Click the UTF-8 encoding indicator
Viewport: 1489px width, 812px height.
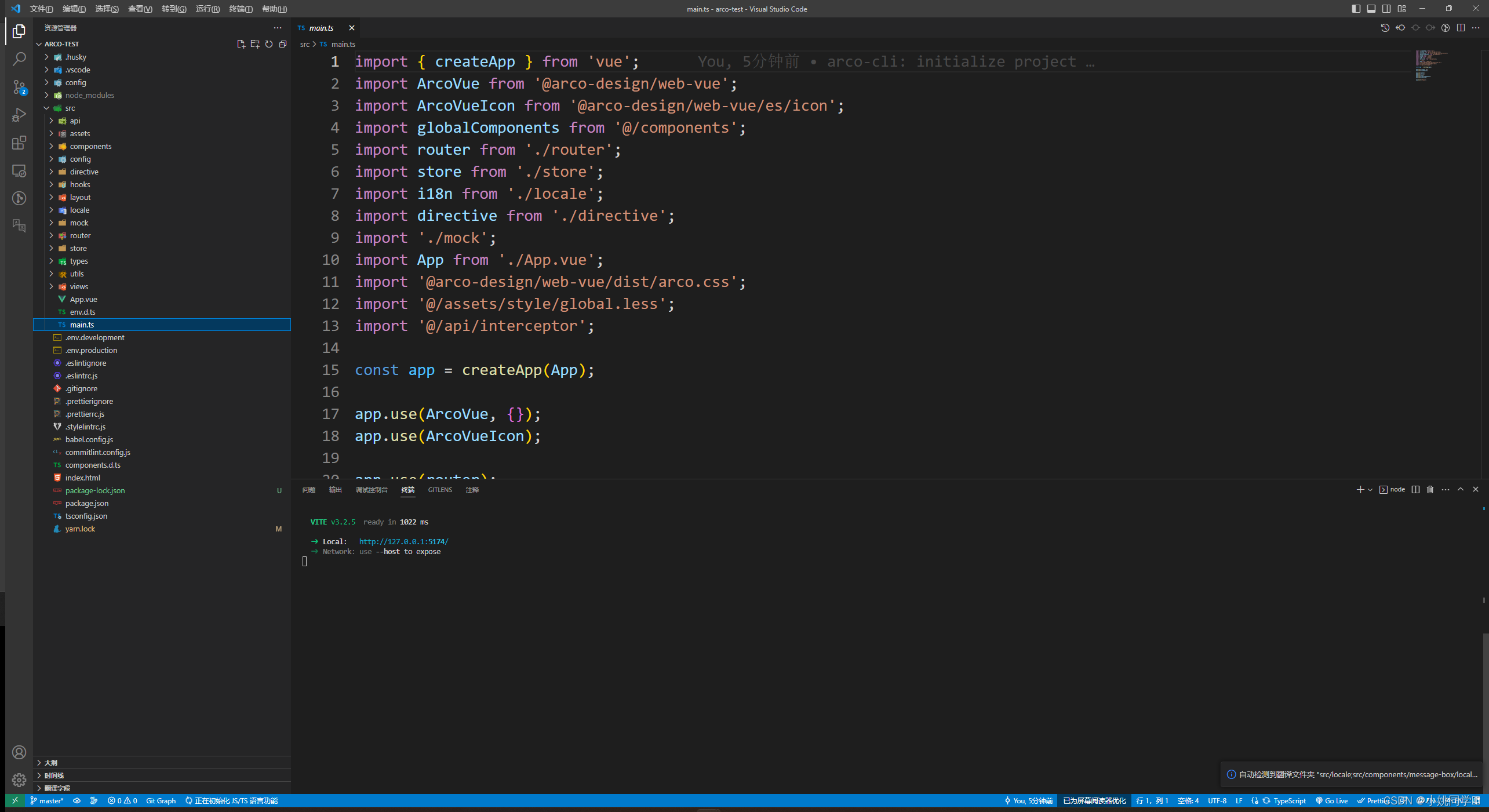pyautogui.click(x=1217, y=800)
